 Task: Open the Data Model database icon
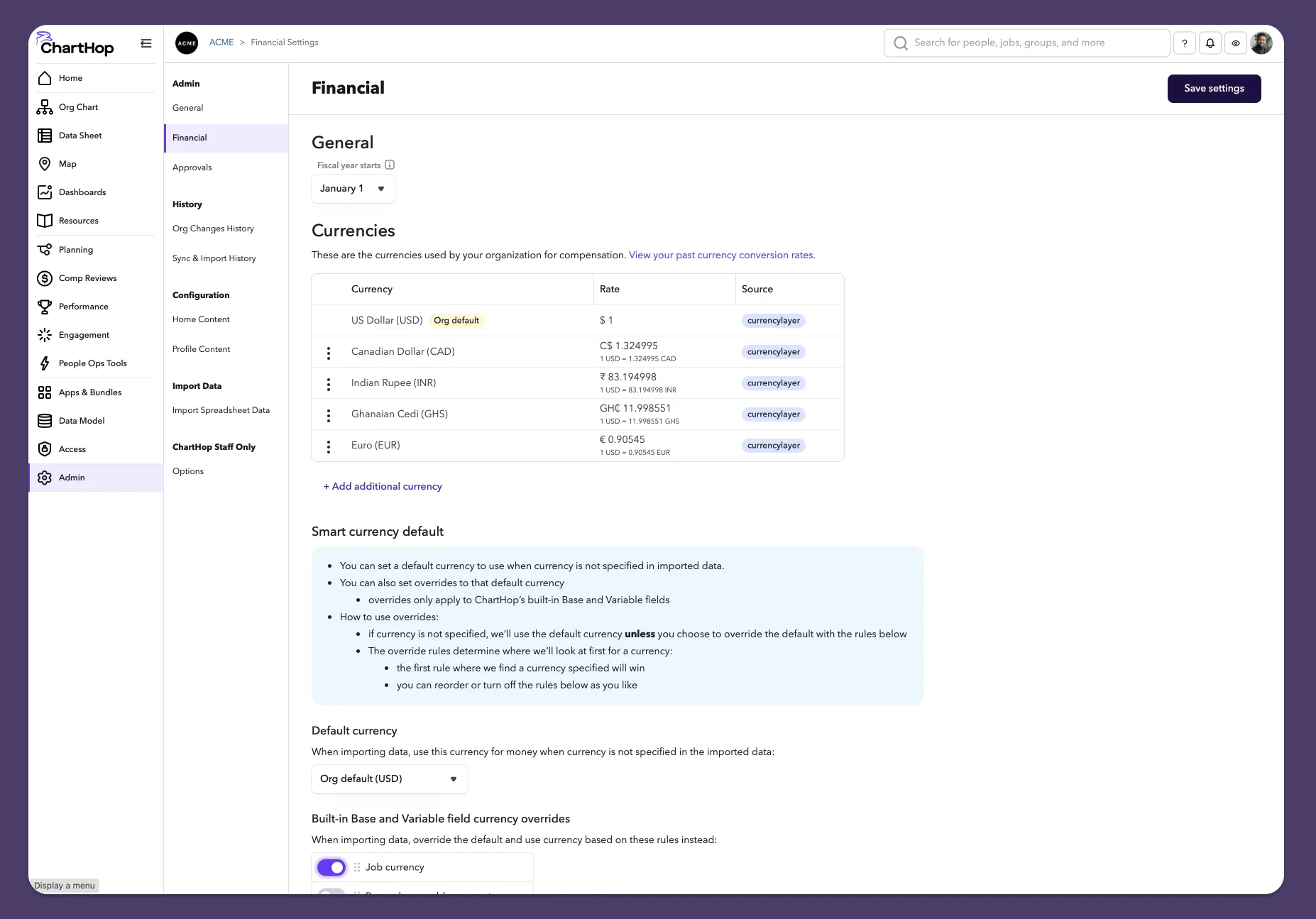pos(45,421)
